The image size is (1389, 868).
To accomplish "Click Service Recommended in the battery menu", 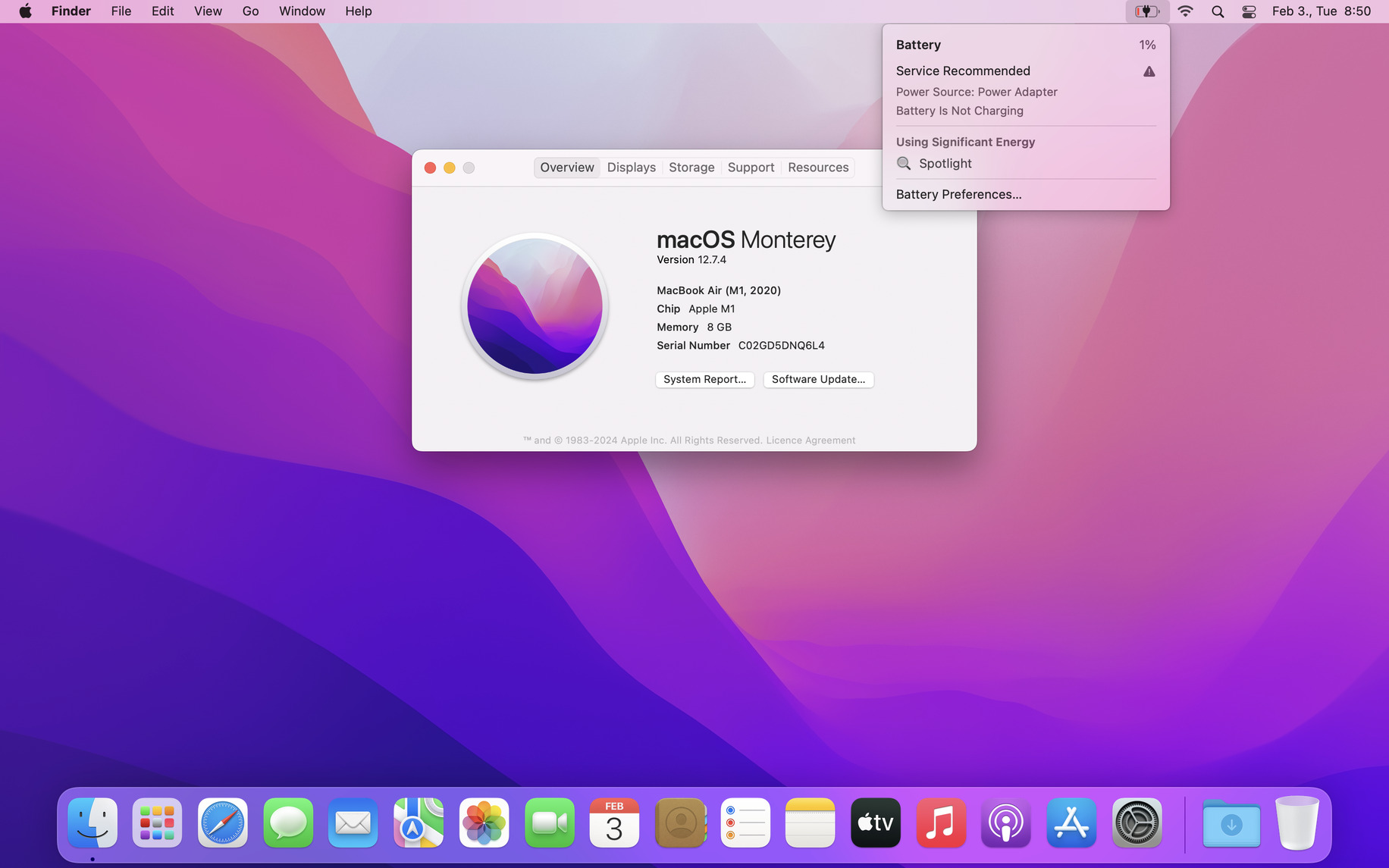I will click(963, 71).
